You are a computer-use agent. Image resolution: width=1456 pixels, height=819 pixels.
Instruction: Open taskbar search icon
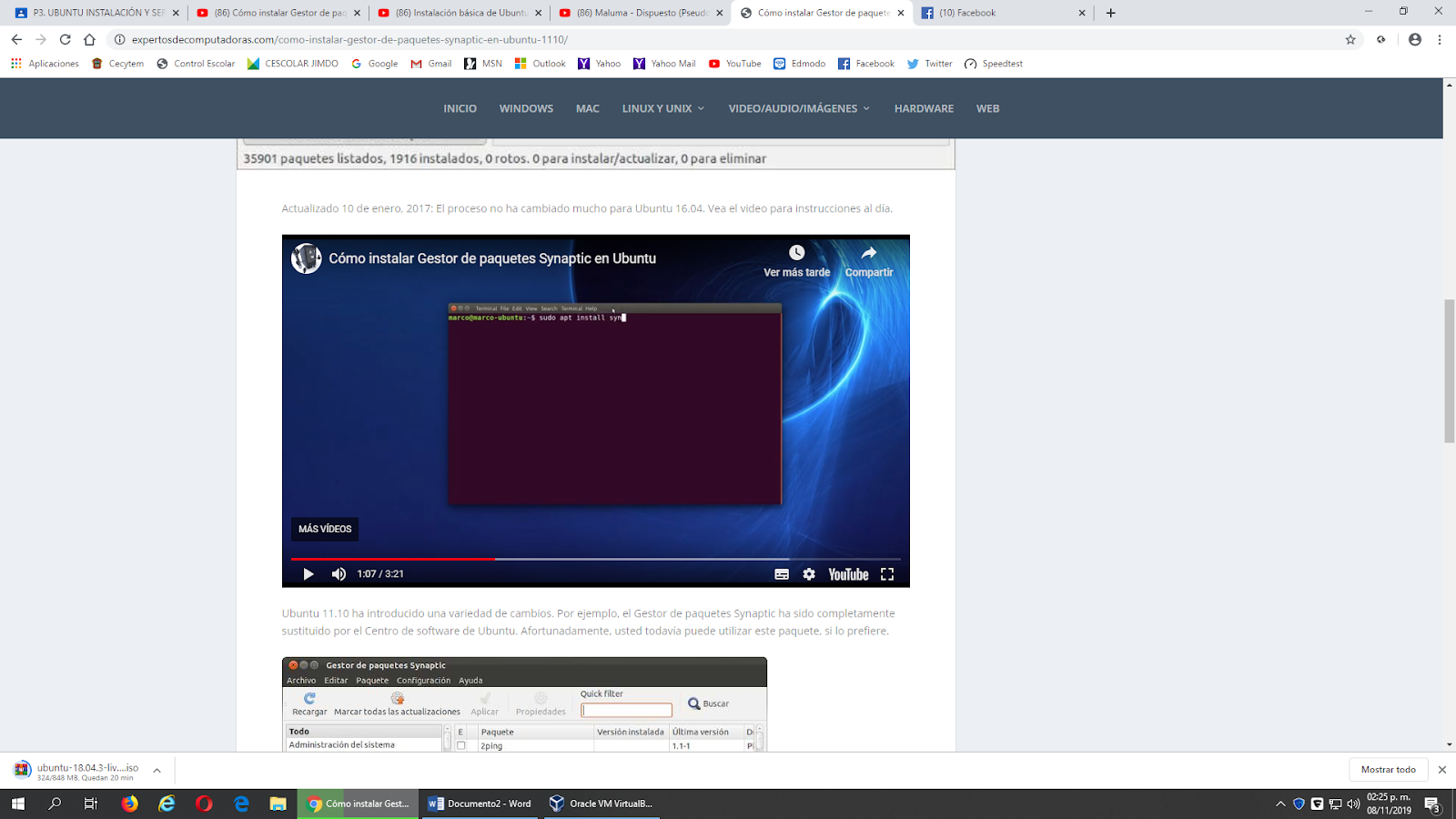click(x=55, y=804)
